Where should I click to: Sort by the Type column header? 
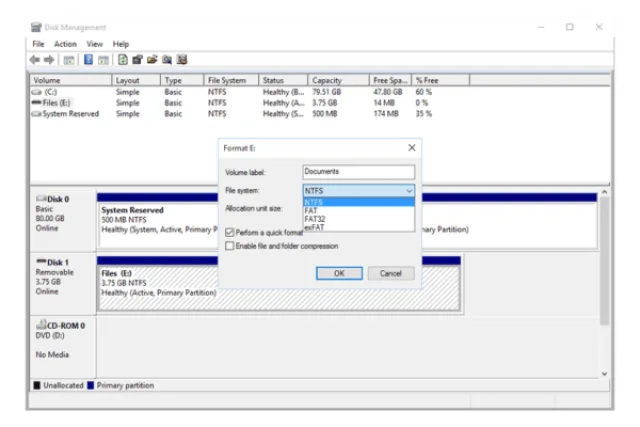pyautogui.click(x=182, y=80)
